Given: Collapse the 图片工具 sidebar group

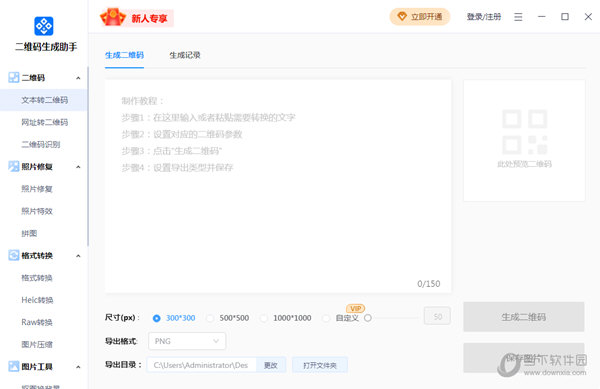Looking at the screenshot, I should 78,367.
